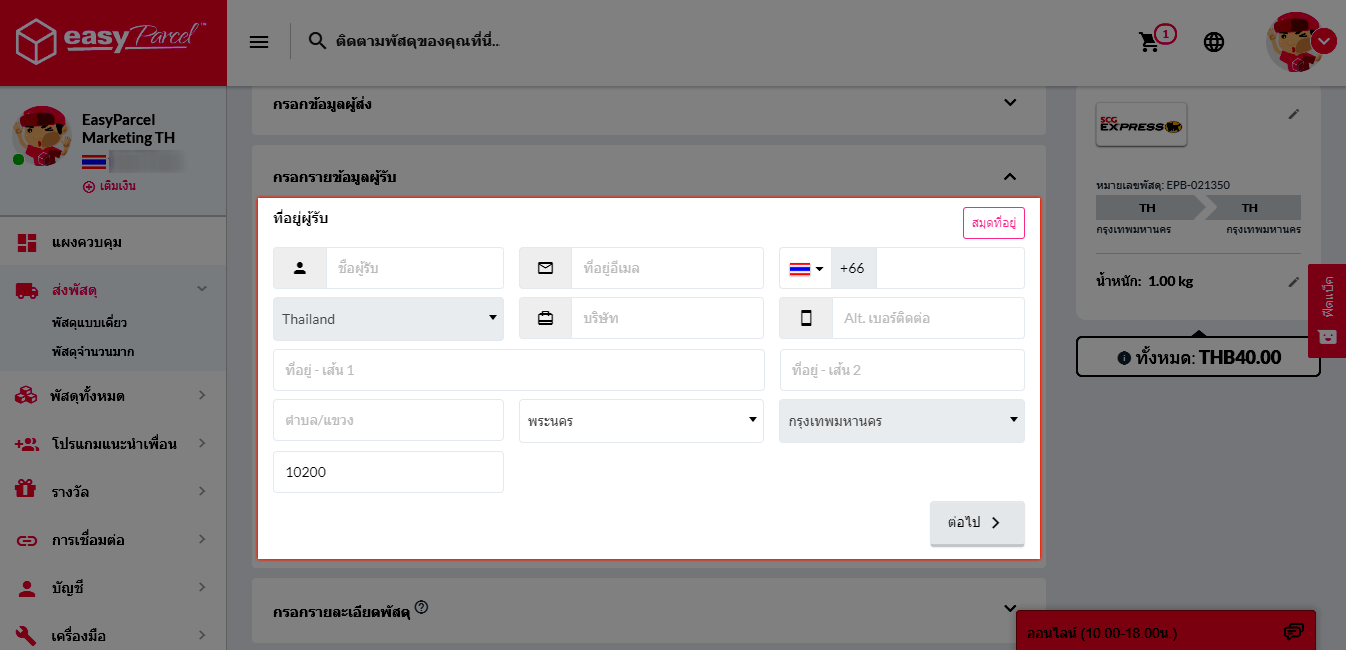Open the ฟีดแบ็ค feedback side tab
Image resolution: width=1346 pixels, height=650 pixels.
[x=1327, y=311]
